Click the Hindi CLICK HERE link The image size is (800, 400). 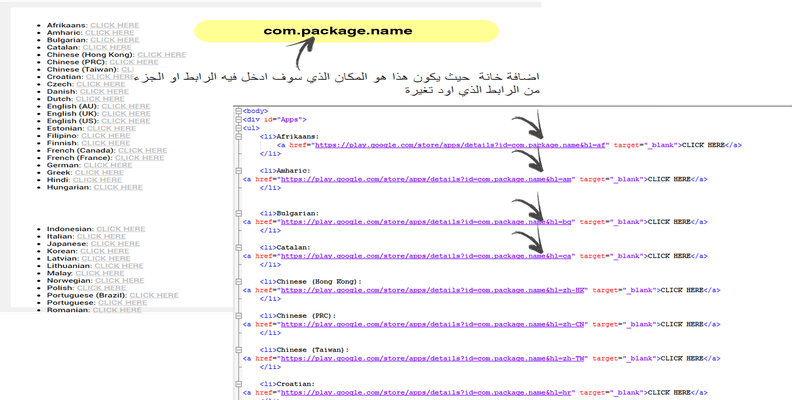pos(97,180)
